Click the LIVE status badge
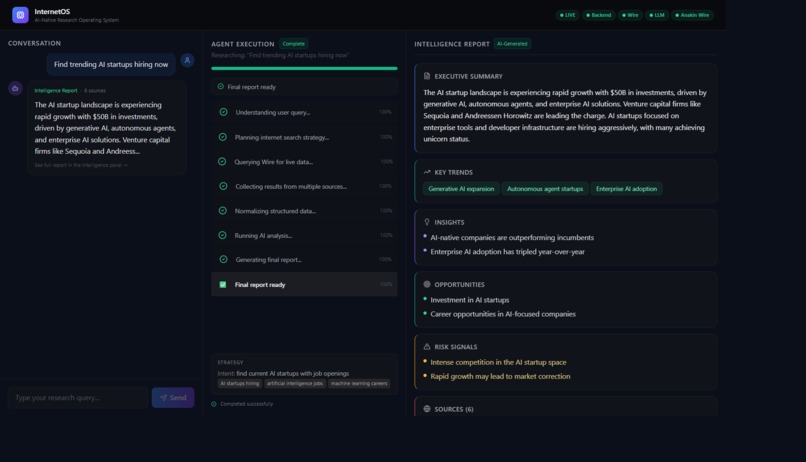This screenshot has width=806, height=462. tap(567, 15)
